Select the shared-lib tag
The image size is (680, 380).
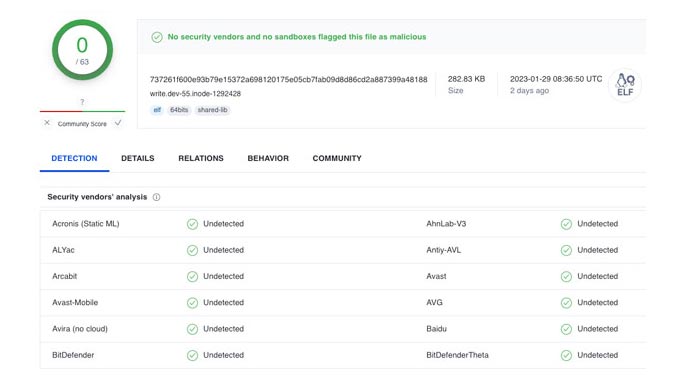coord(212,110)
